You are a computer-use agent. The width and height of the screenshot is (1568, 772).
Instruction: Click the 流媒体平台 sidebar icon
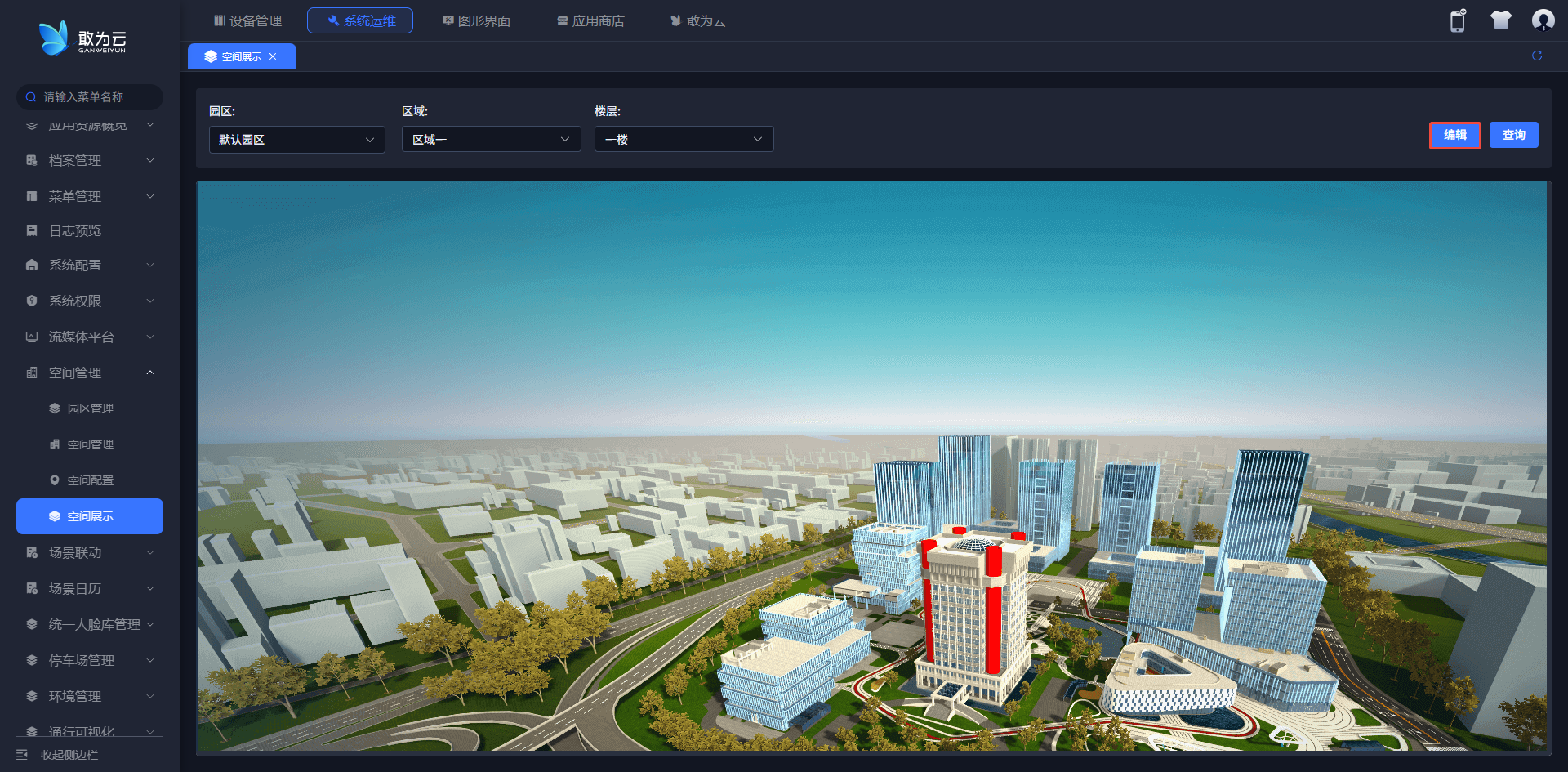[32, 337]
